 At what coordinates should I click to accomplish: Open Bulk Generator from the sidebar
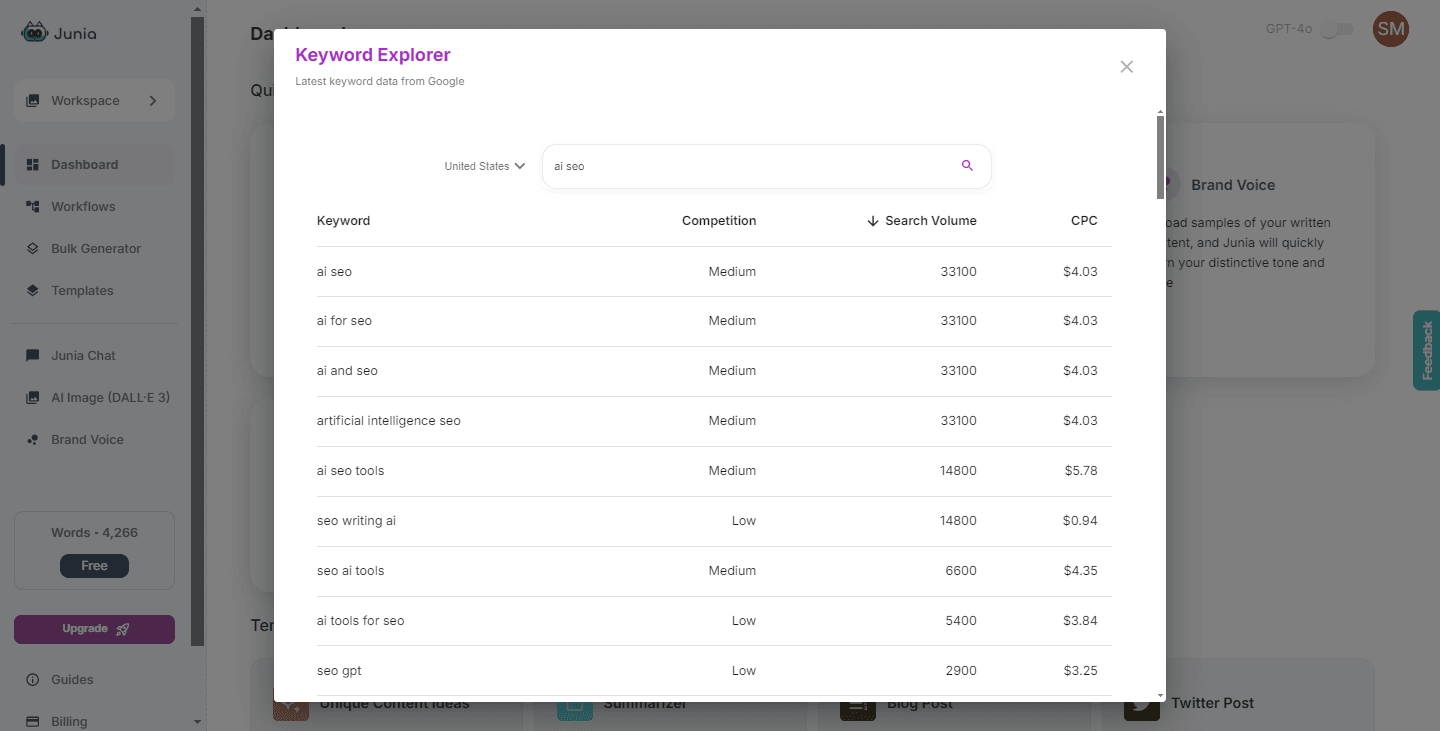coord(94,249)
